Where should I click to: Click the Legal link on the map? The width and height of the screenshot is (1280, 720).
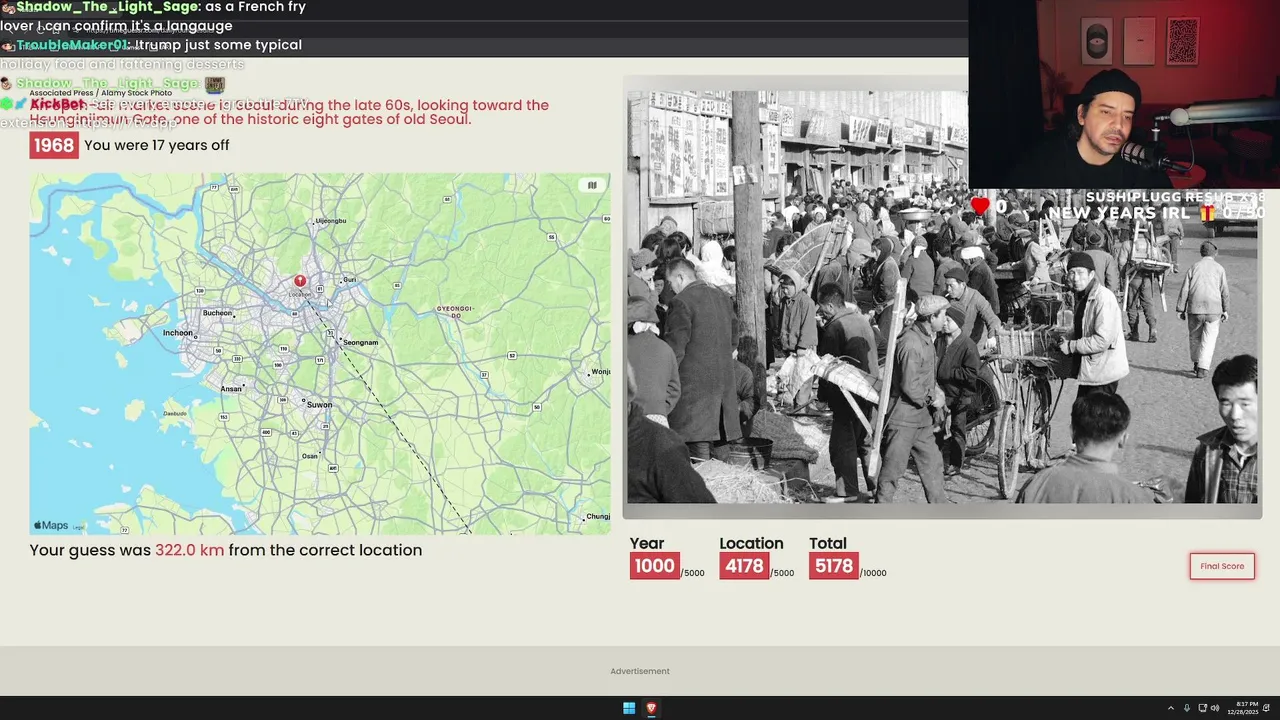79,527
